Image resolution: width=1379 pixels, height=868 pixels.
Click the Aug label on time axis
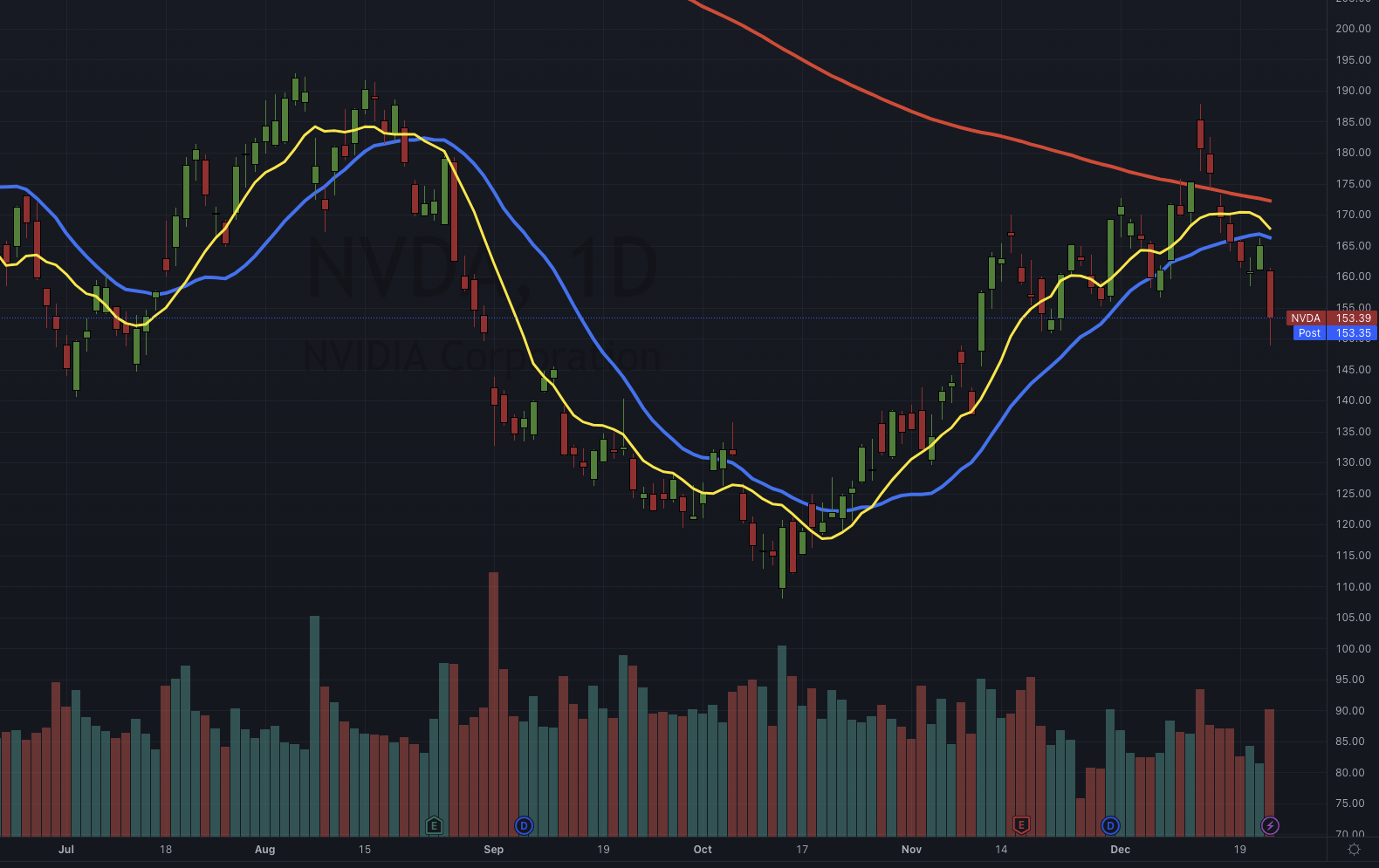(264, 850)
